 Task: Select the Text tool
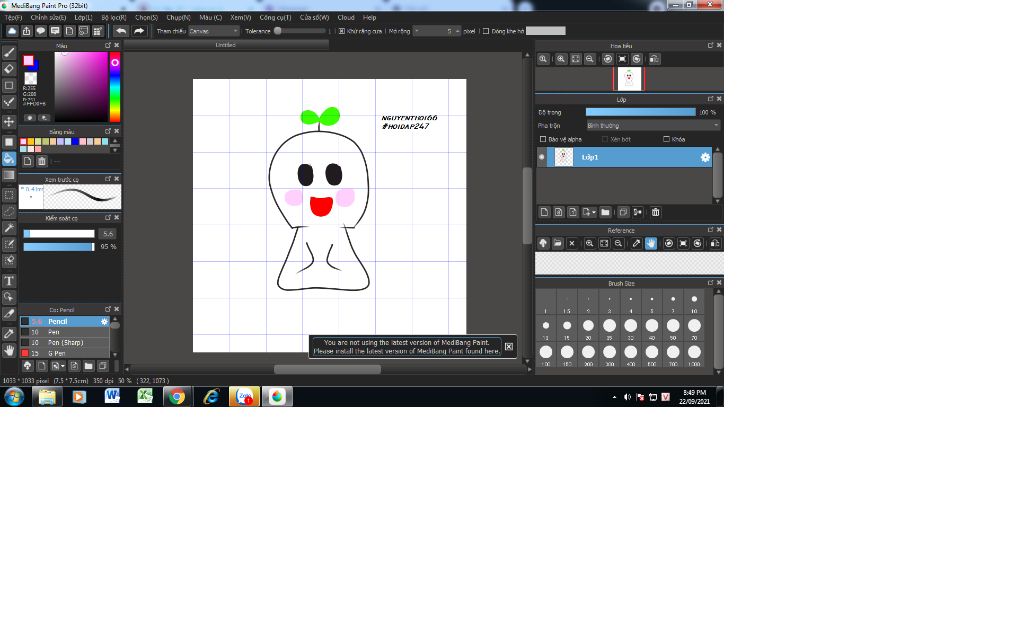[x=9, y=281]
